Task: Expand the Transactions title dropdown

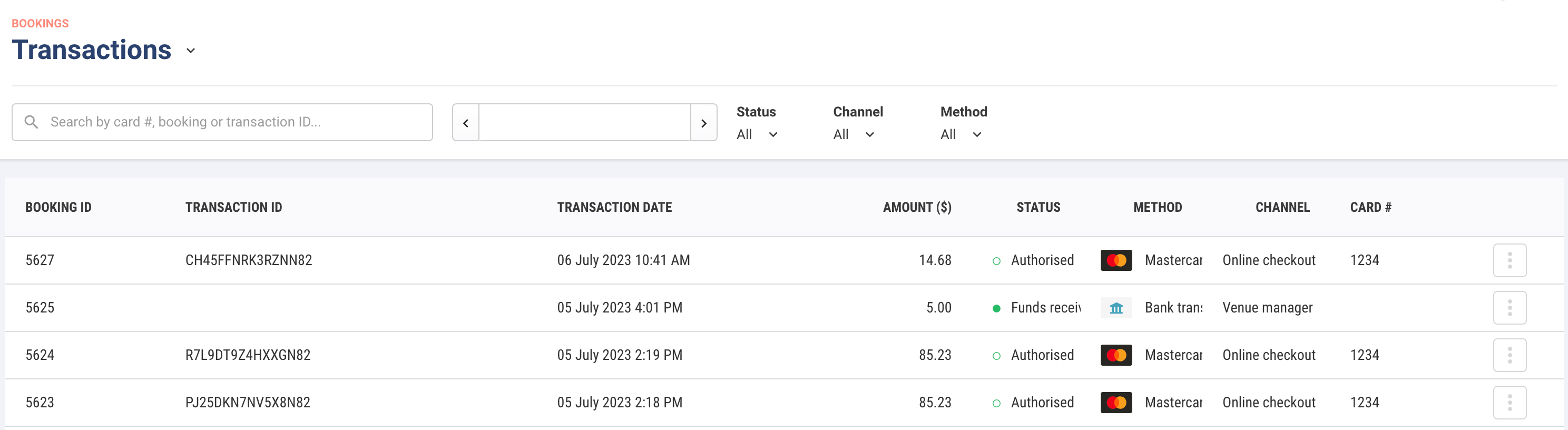Action: click(x=191, y=51)
